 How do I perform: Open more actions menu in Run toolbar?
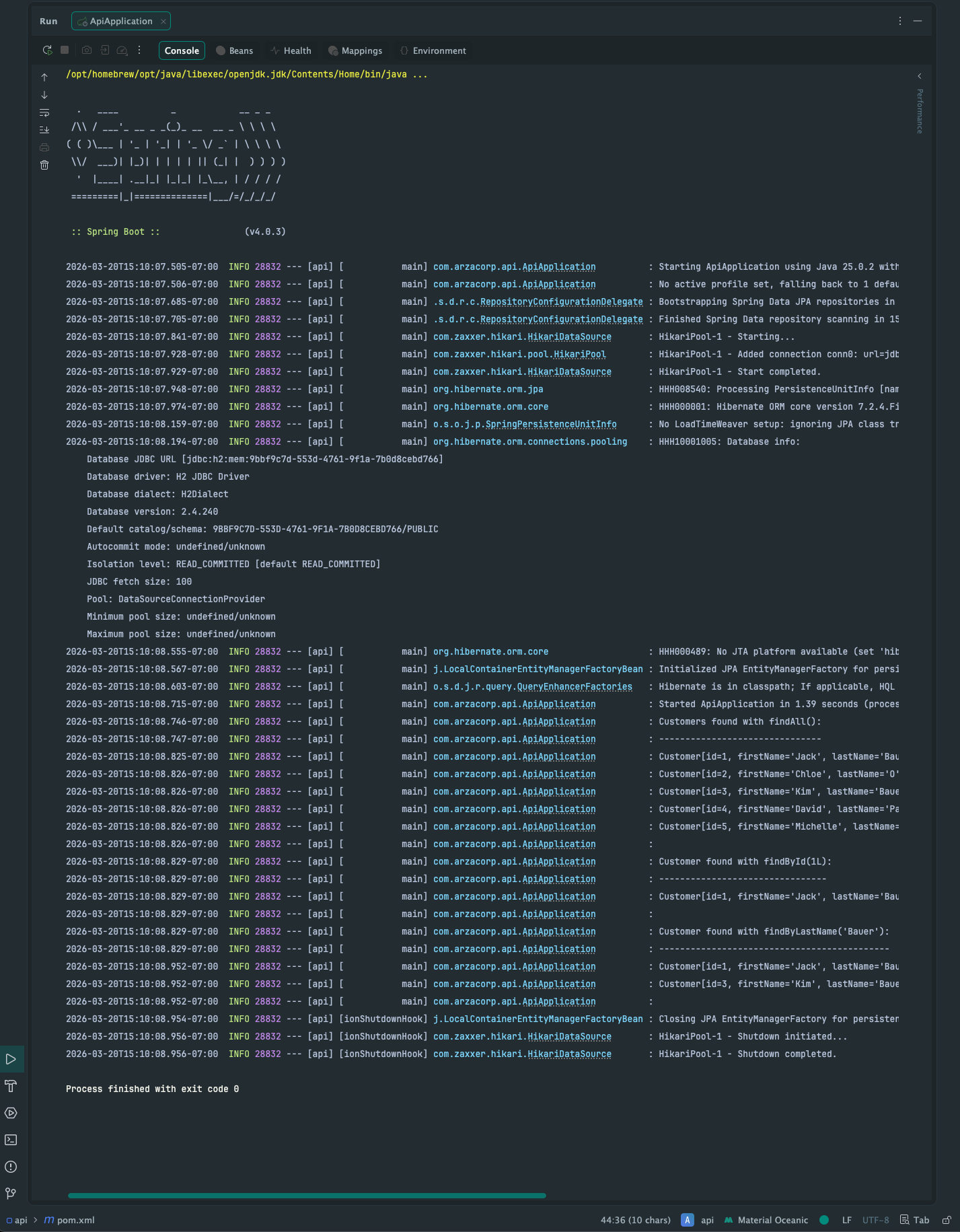pyautogui.click(x=139, y=50)
